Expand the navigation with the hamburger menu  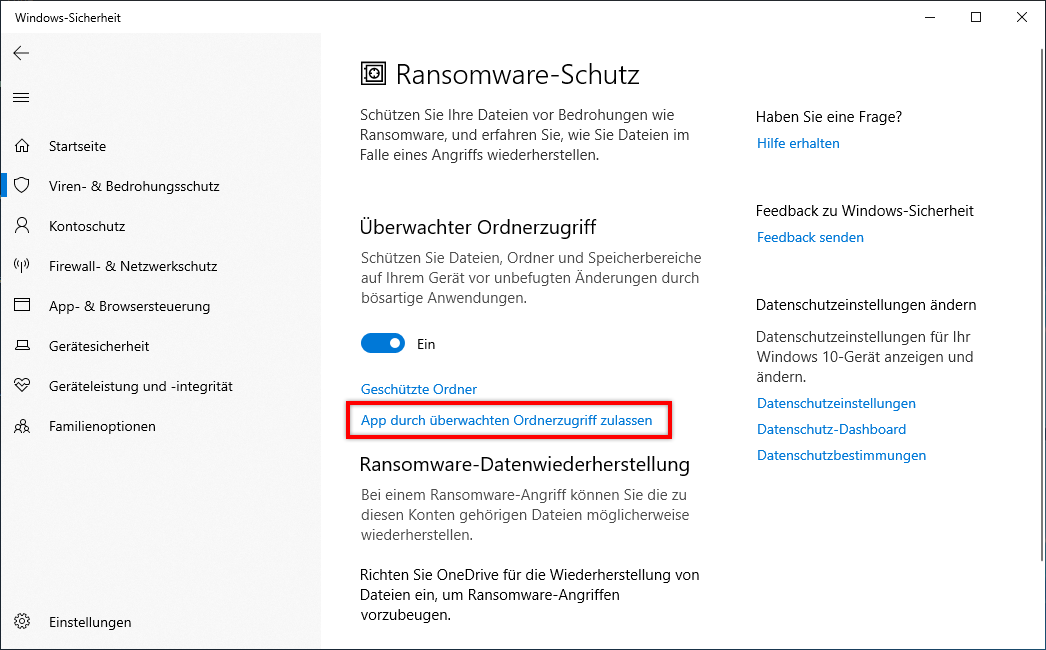[x=21, y=97]
